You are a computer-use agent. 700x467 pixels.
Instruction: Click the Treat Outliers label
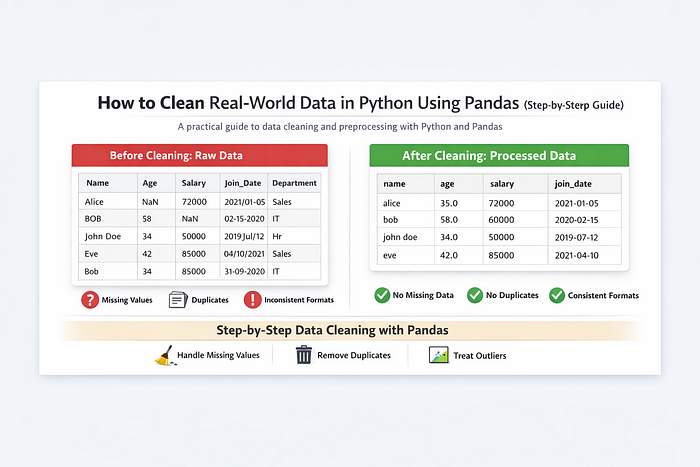coord(480,356)
